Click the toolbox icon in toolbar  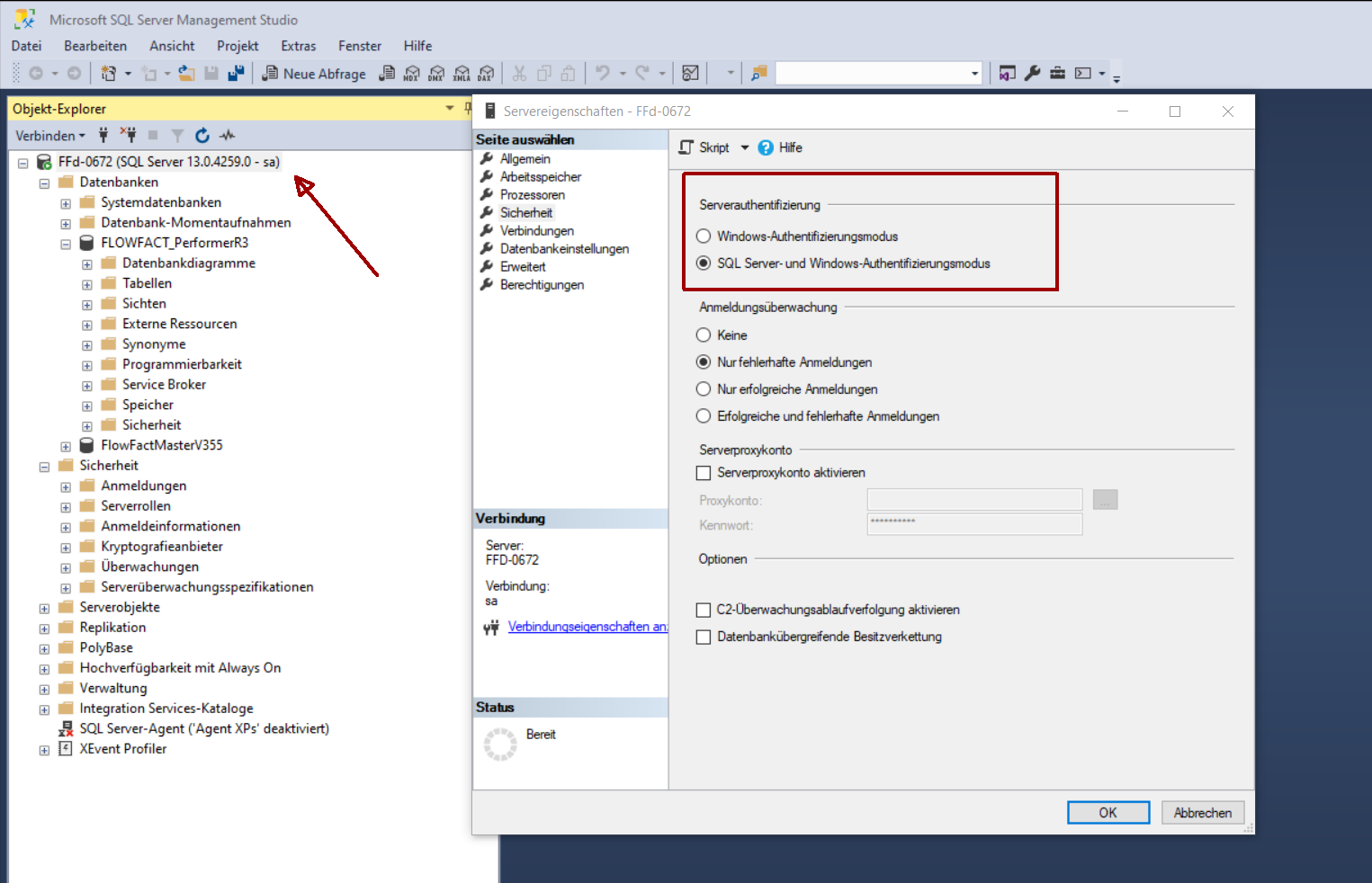tap(1058, 74)
